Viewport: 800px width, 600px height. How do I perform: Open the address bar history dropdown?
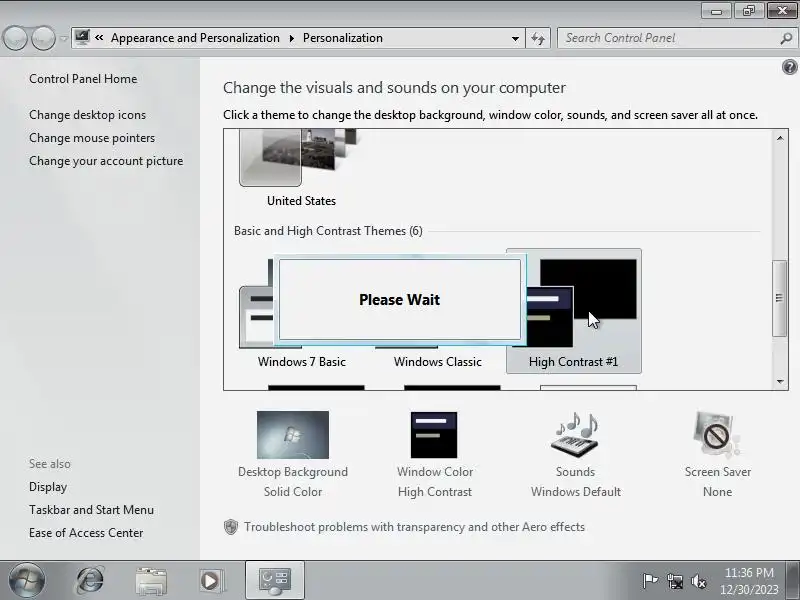tap(515, 38)
